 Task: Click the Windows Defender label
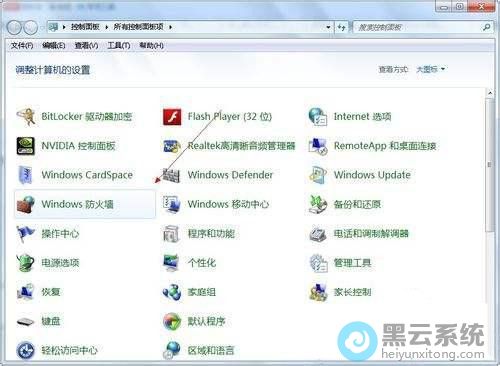pos(230,175)
